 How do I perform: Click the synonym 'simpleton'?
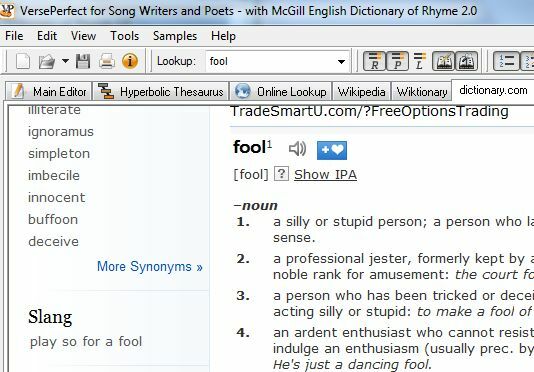(x=59, y=154)
